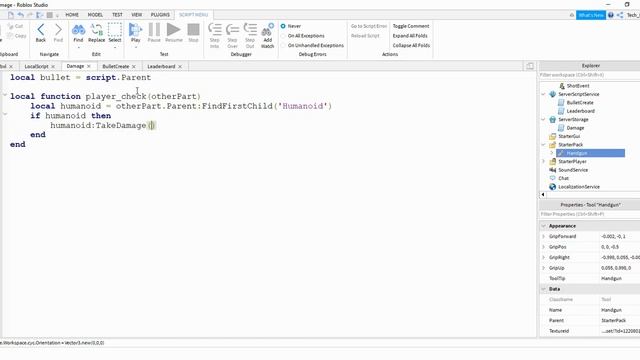Click Toggle Comment action
Viewport: 640px width, 360px height.
pos(411,26)
